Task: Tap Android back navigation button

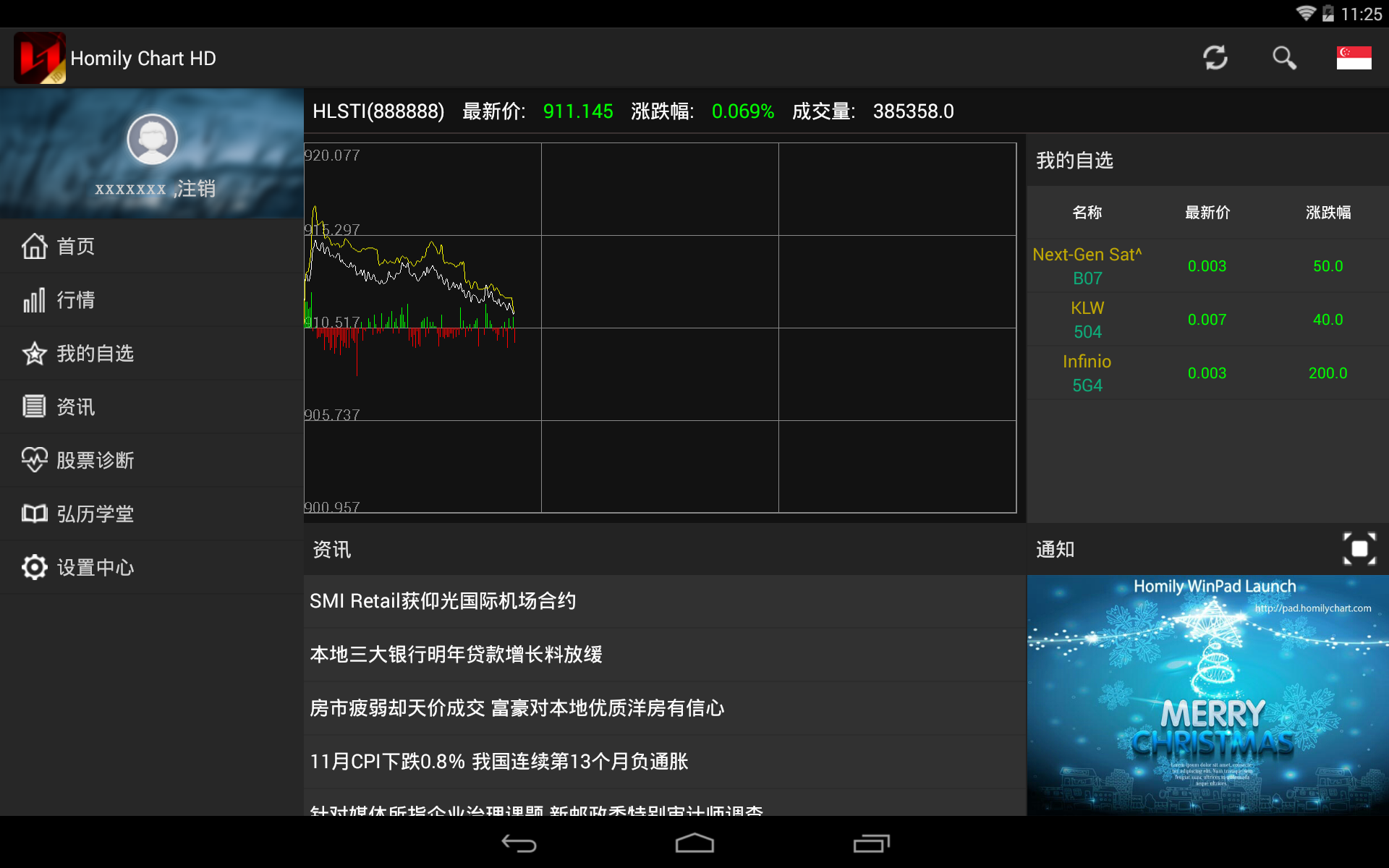Action: (x=519, y=843)
